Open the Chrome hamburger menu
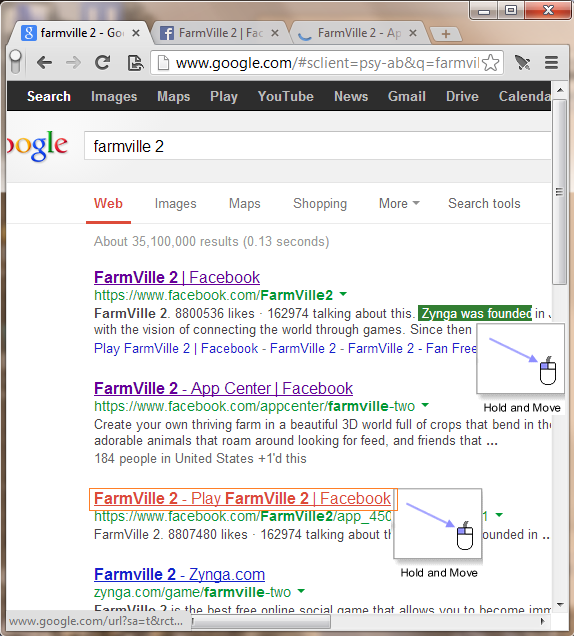 click(551, 62)
